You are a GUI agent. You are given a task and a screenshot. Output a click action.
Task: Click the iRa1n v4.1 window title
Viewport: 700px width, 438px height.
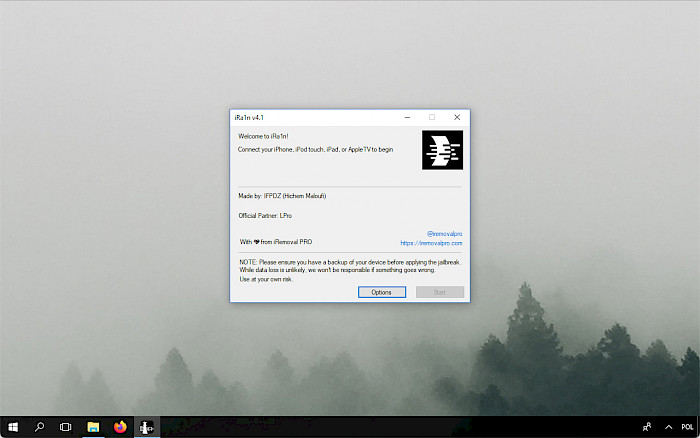249,117
